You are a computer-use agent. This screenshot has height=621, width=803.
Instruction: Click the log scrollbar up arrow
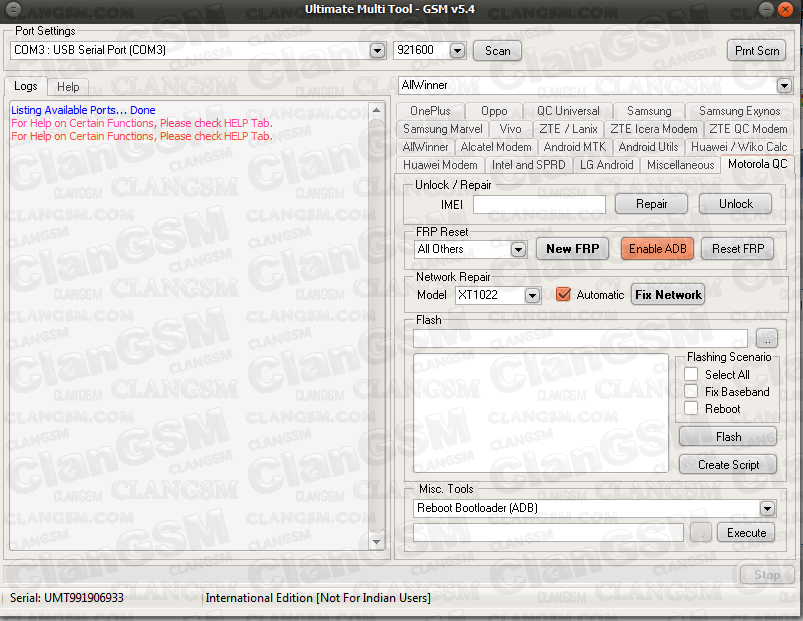[376, 110]
